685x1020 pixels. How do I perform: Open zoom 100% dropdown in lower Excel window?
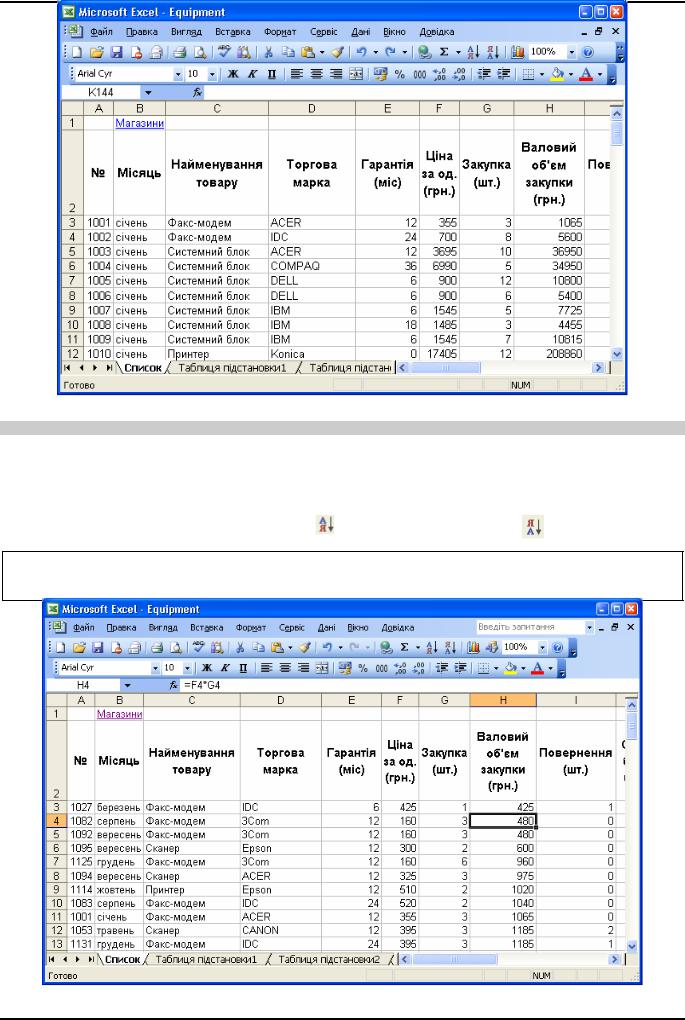point(542,647)
